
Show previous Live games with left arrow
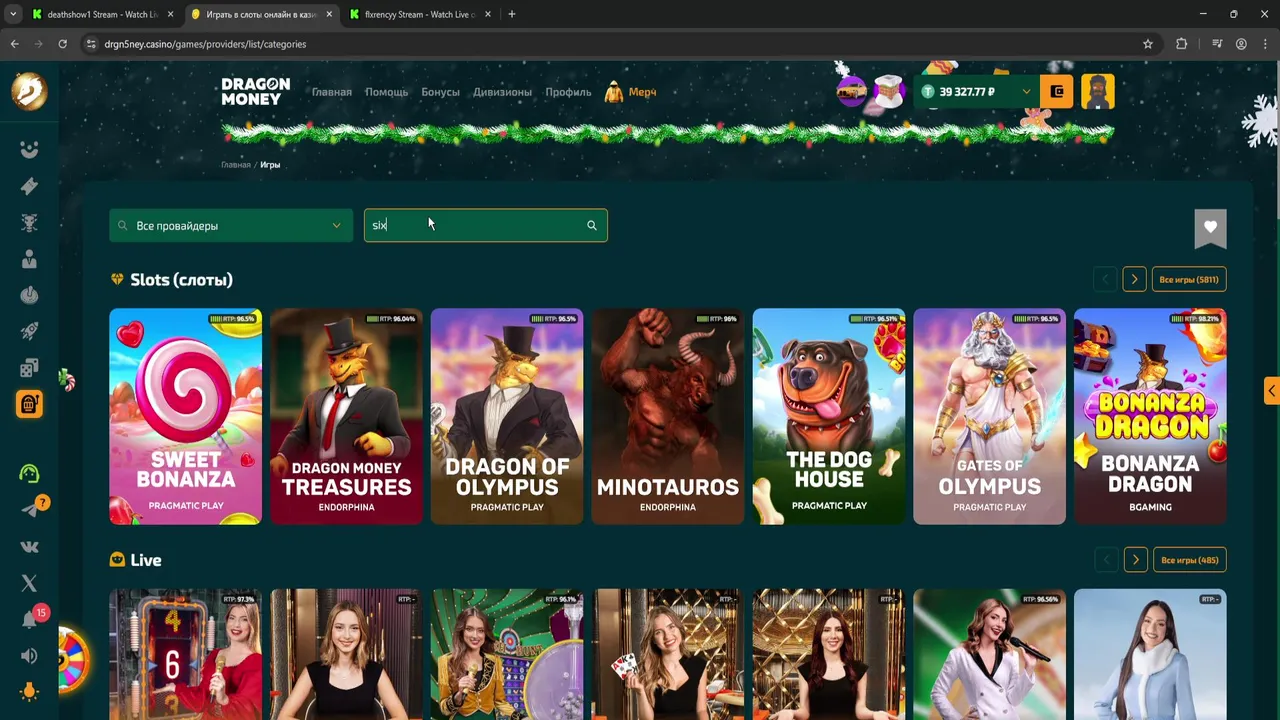click(1106, 560)
